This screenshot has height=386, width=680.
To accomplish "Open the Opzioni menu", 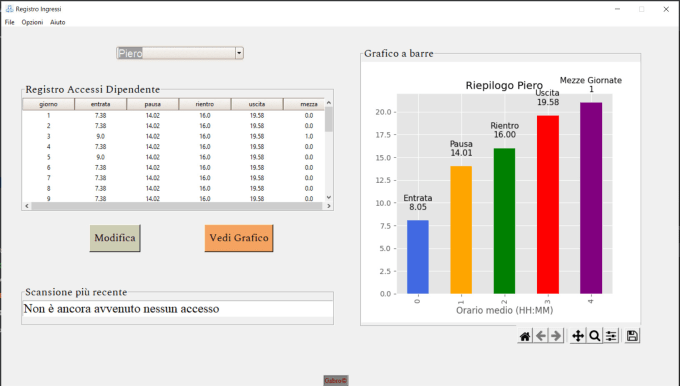I will tap(32, 22).
